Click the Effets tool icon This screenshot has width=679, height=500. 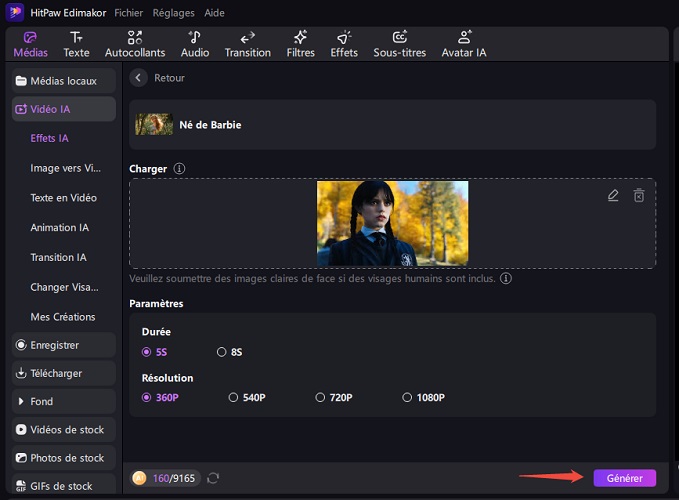tap(344, 44)
